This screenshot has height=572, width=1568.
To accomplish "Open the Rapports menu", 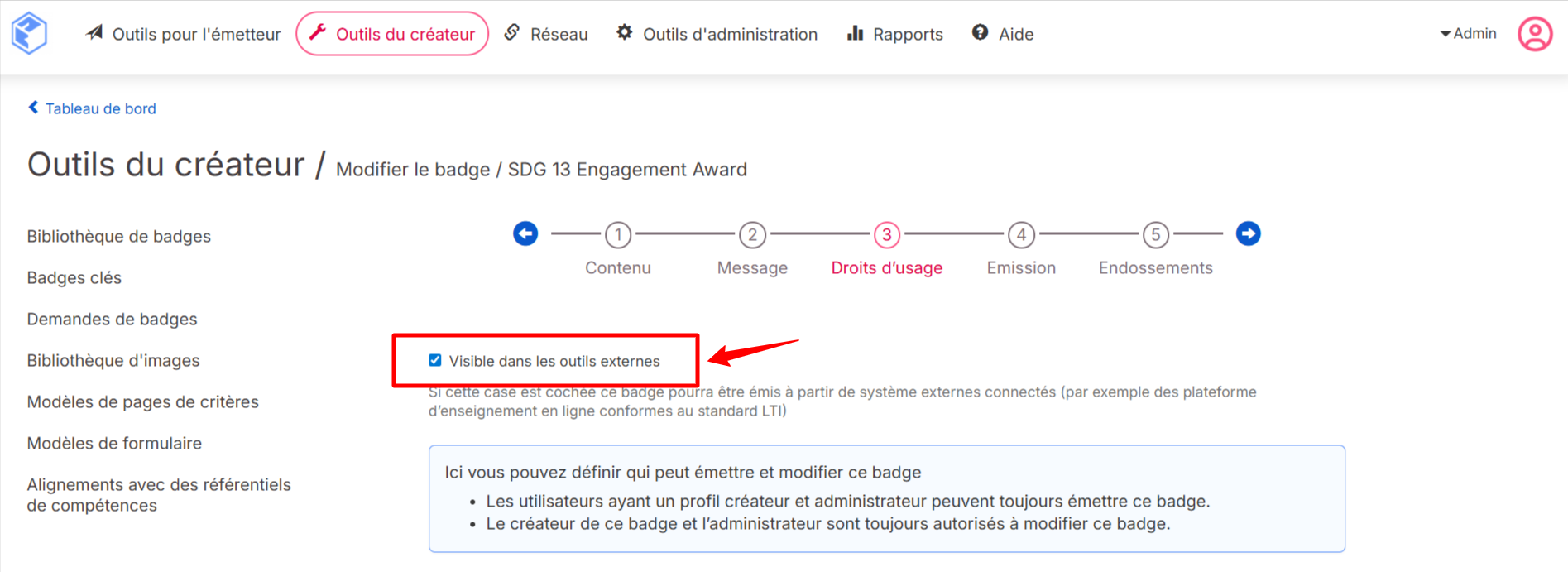I will click(x=907, y=34).
